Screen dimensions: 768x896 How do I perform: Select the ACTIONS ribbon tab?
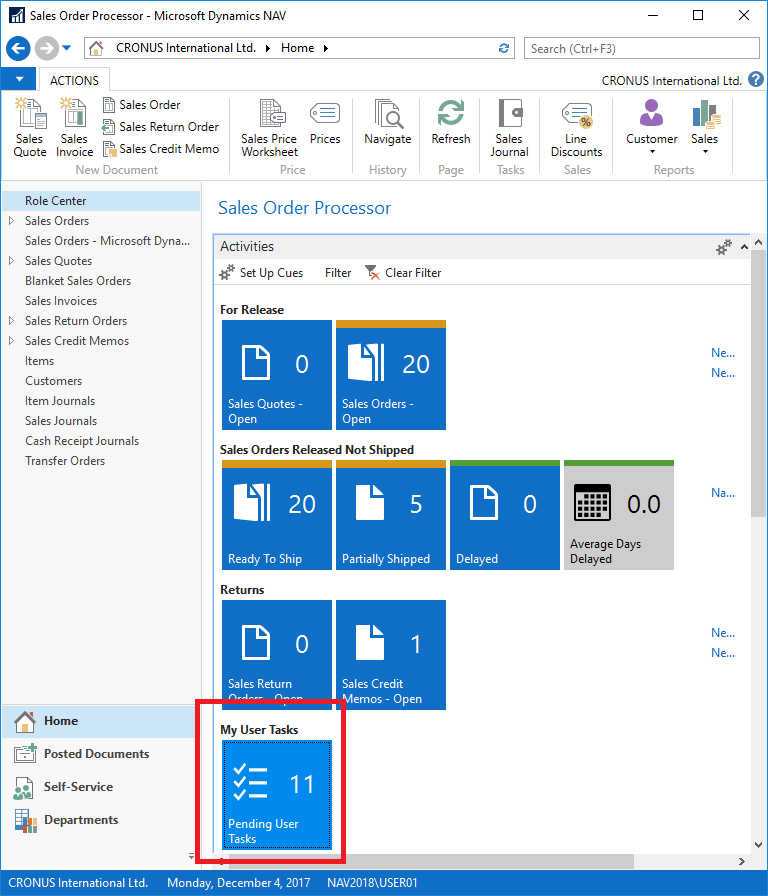75,80
